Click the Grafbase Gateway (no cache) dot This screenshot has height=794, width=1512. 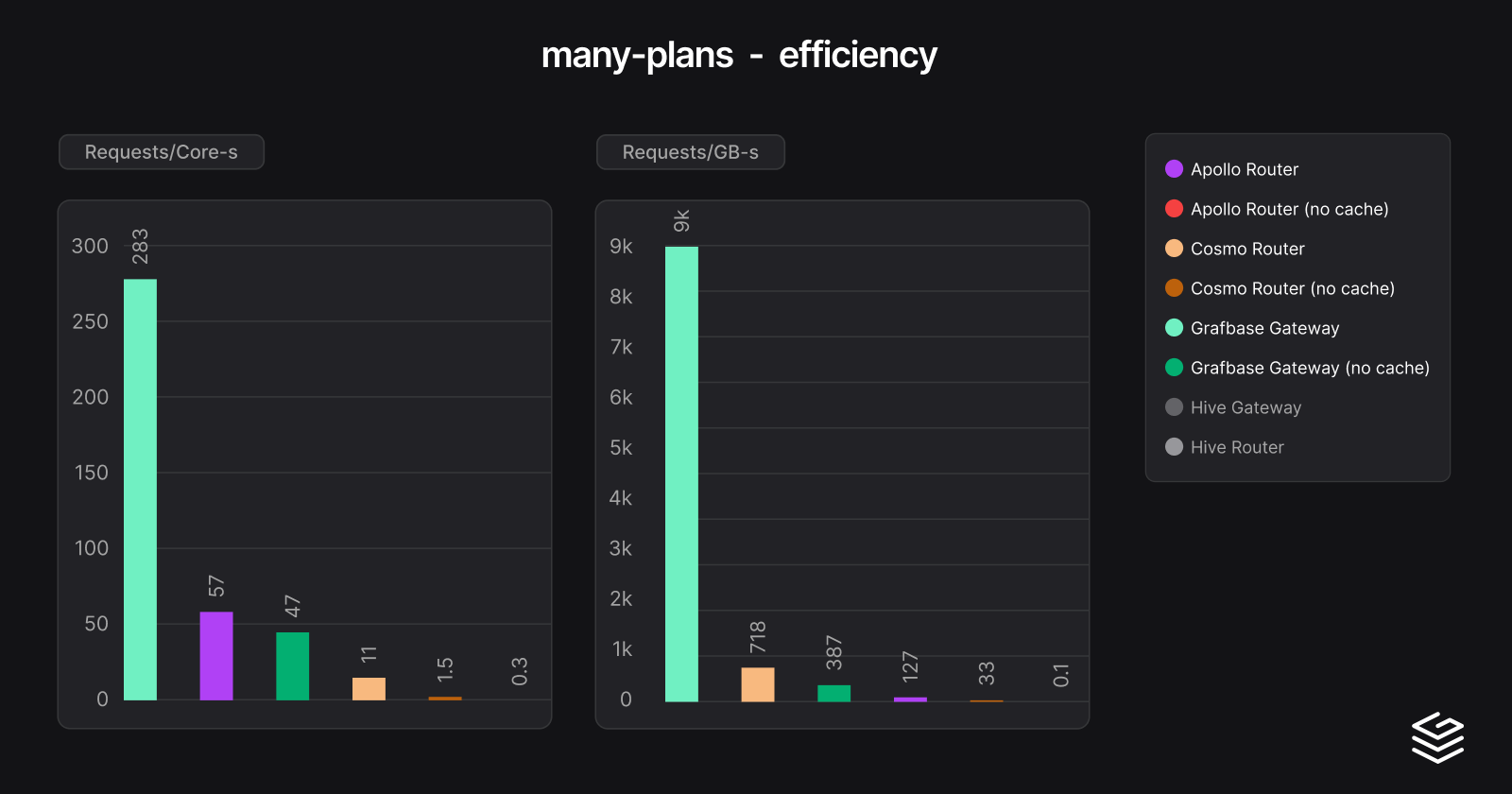pos(1174,368)
